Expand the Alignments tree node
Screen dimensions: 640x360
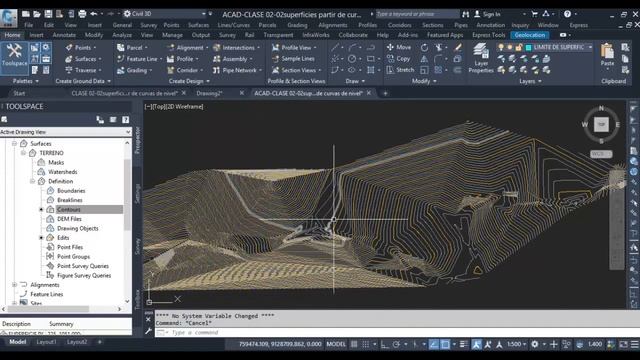click(x=14, y=285)
